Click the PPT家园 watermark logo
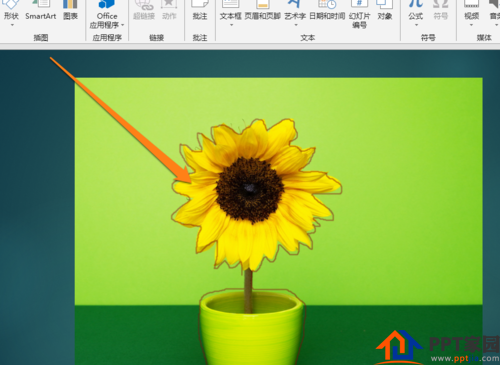 [x=437, y=347]
